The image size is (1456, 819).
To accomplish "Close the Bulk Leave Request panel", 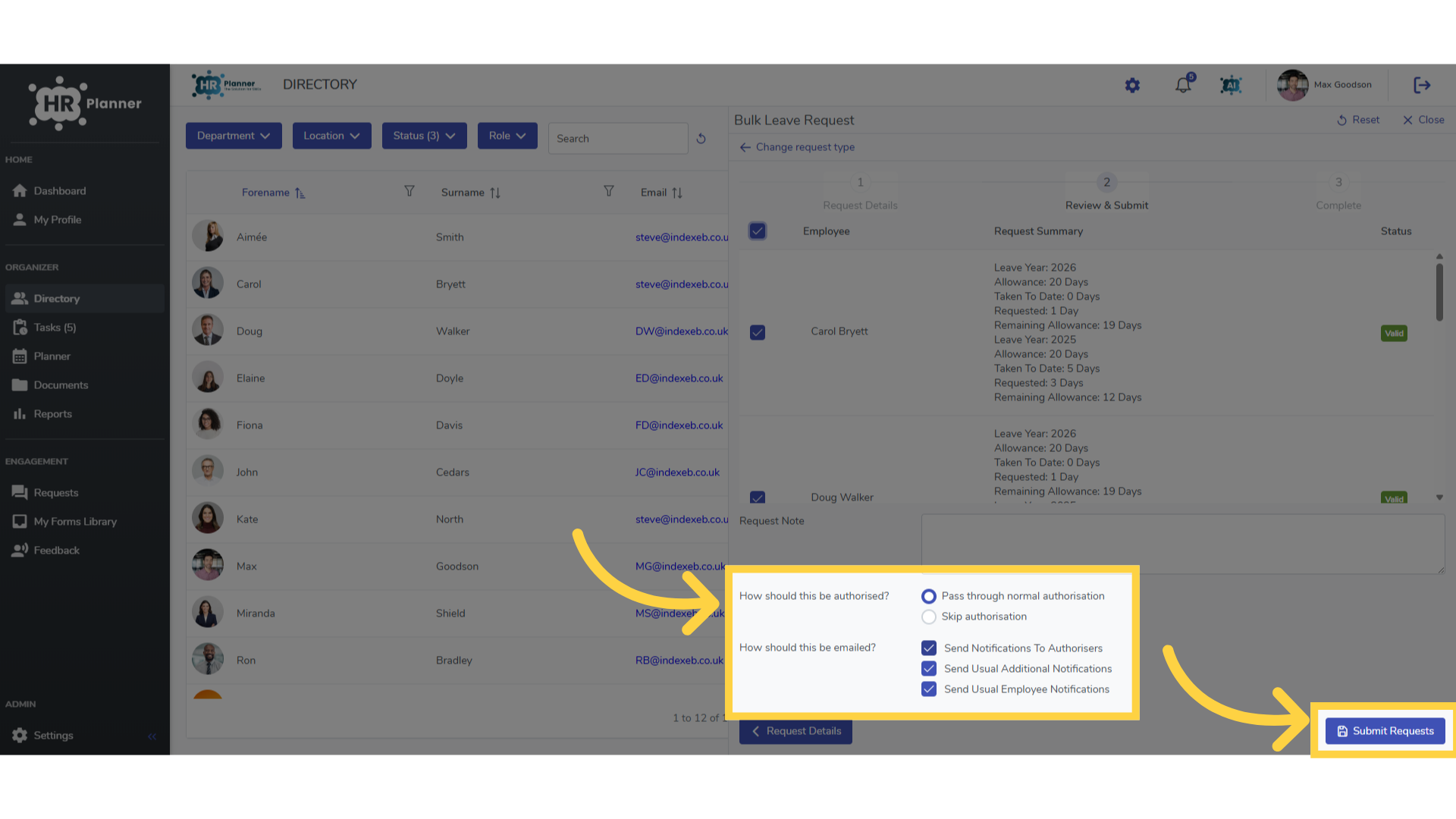I will [1423, 120].
